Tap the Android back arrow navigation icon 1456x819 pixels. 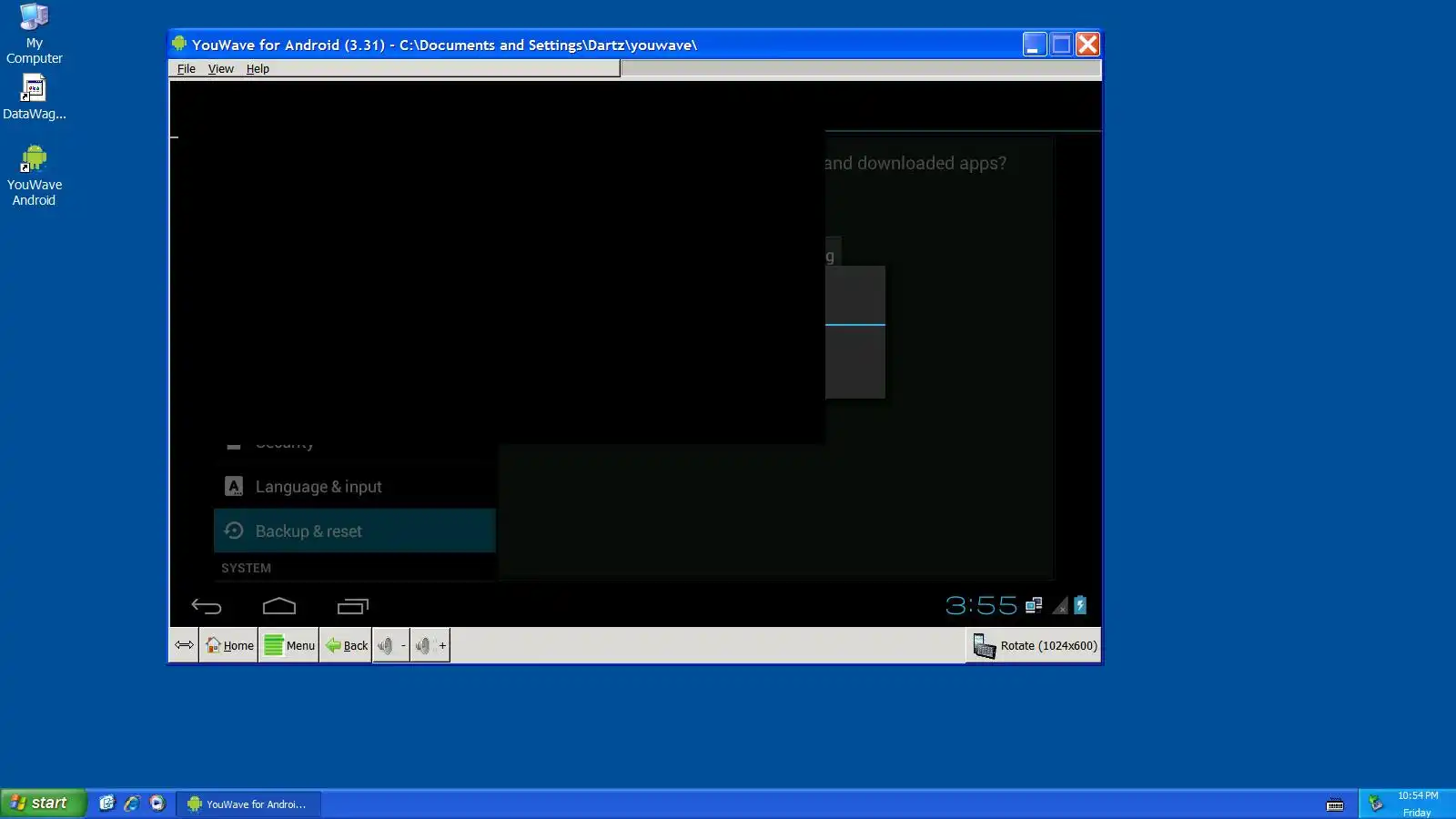tap(207, 607)
